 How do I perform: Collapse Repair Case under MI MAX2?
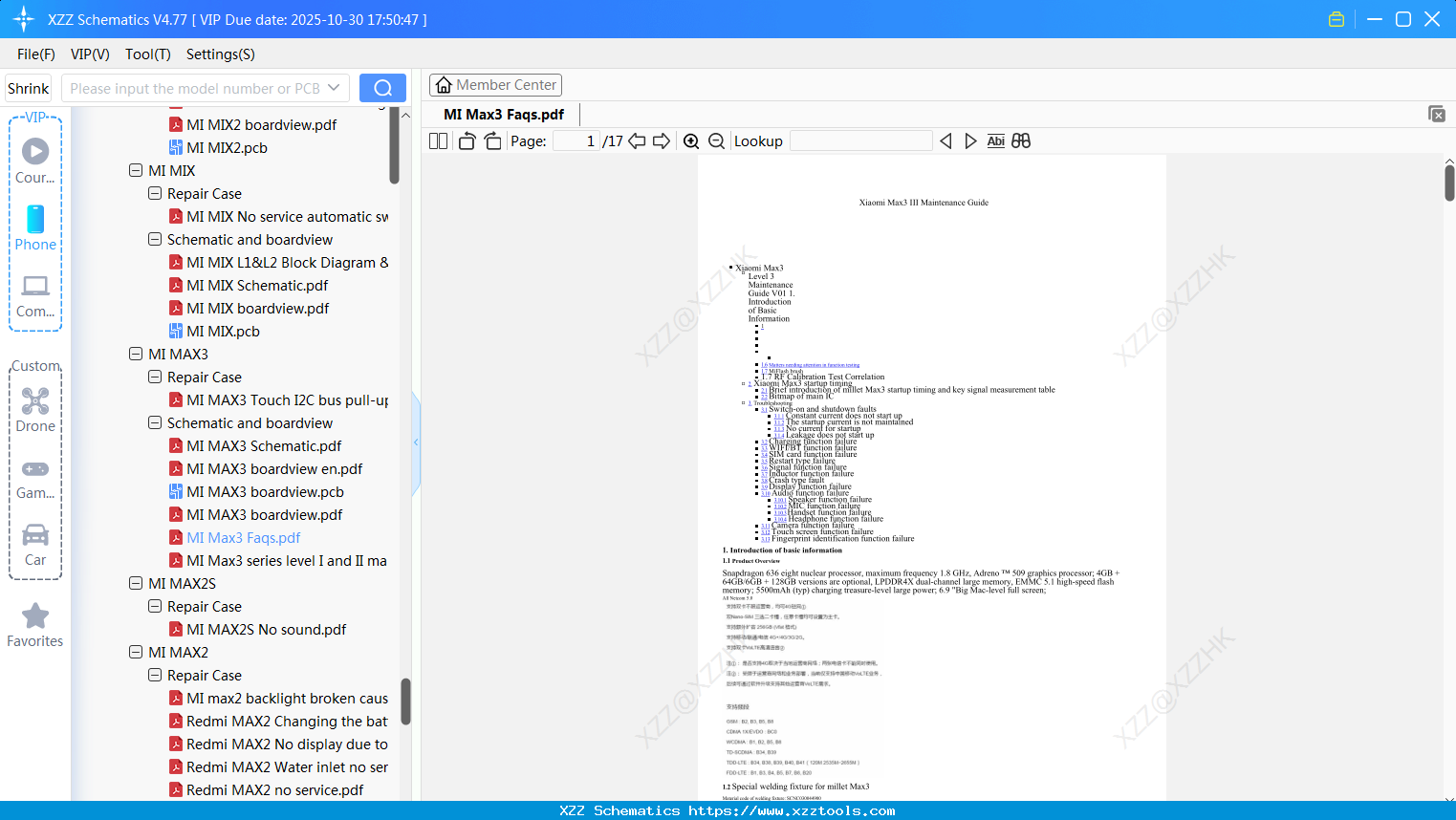tap(155, 676)
